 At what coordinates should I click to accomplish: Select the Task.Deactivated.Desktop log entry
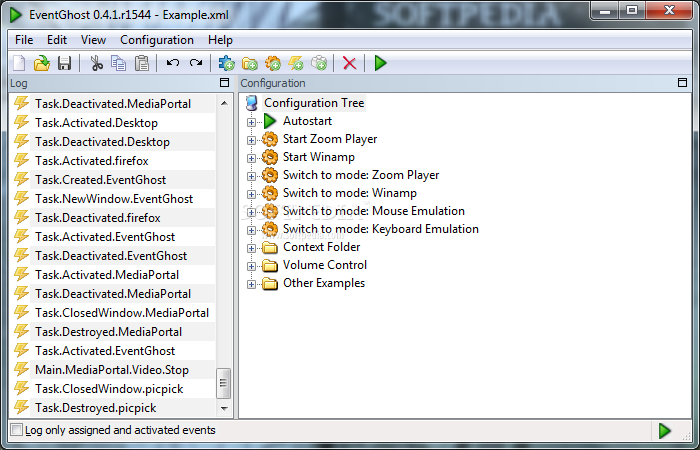(x=102, y=142)
